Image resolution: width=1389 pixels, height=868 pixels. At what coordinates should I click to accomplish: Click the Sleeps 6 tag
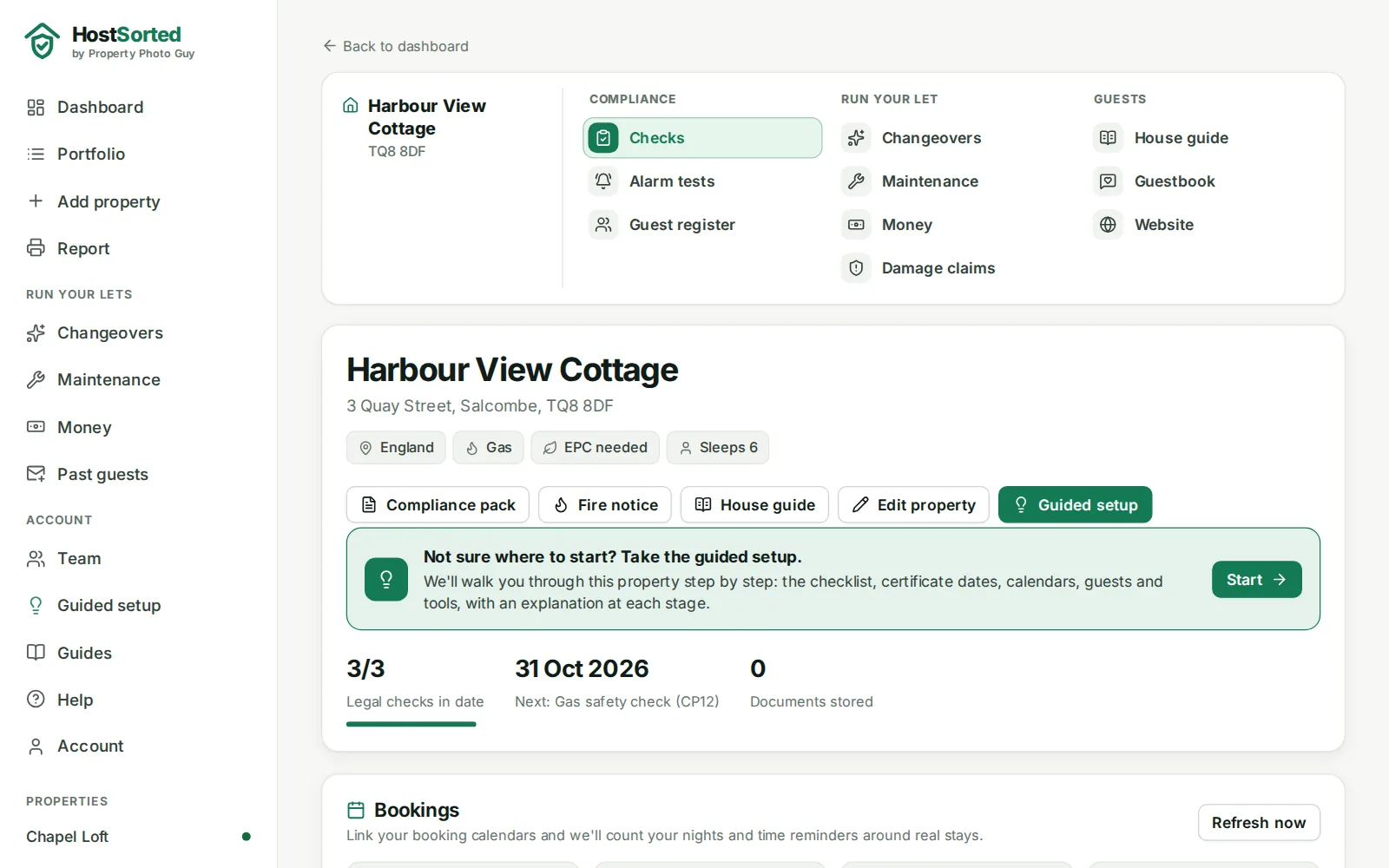tap(717, 447)
